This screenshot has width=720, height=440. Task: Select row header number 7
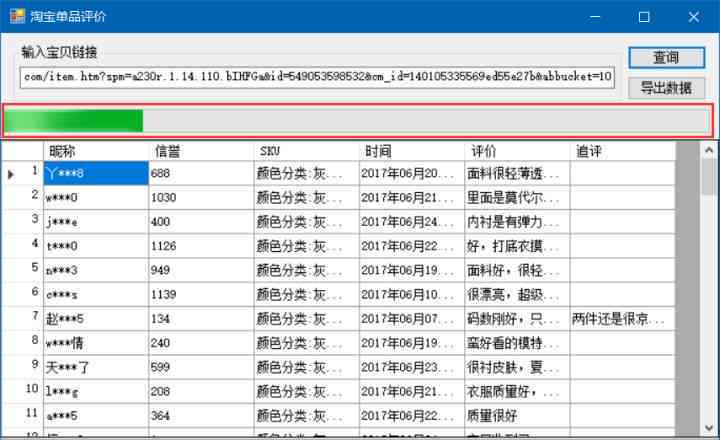pos(22,319)
